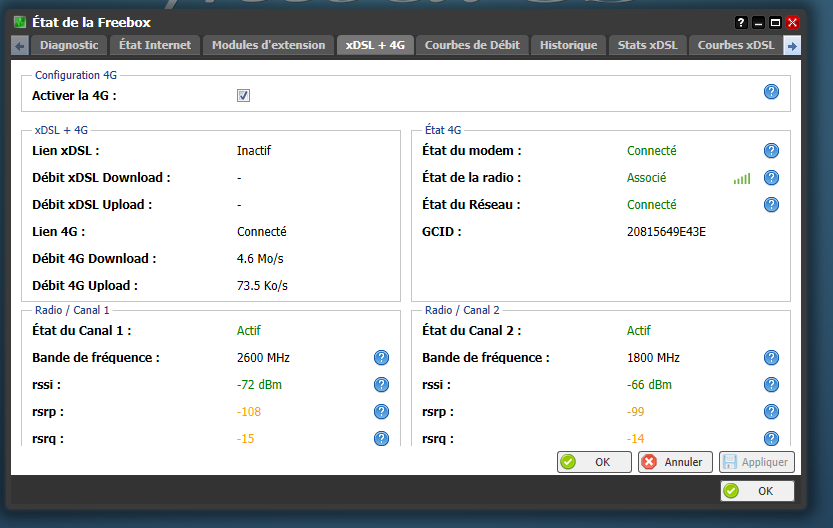Click help icon next to État du modem
The image size is (833, 528).
point(771,151)
